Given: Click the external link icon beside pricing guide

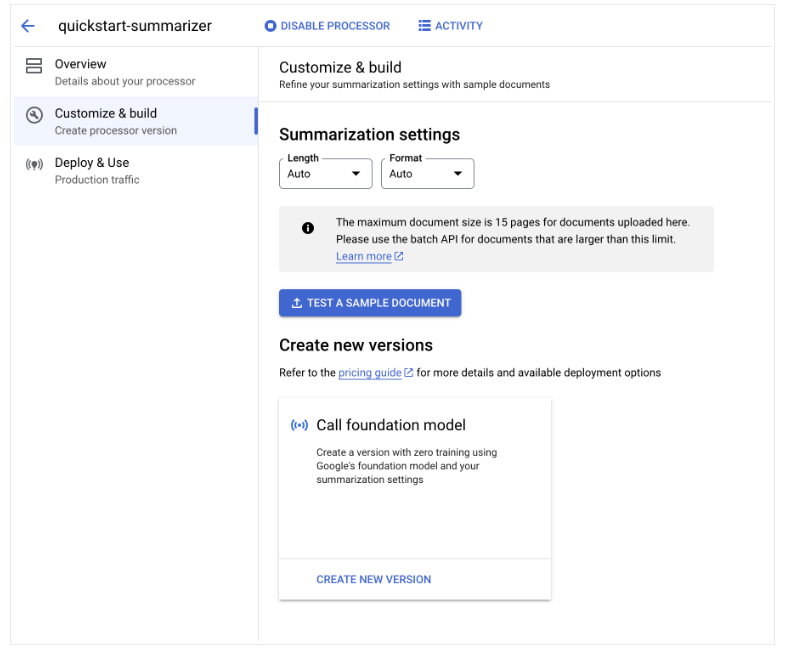Looking at the screenshot, I should click(x=409, y=373).
